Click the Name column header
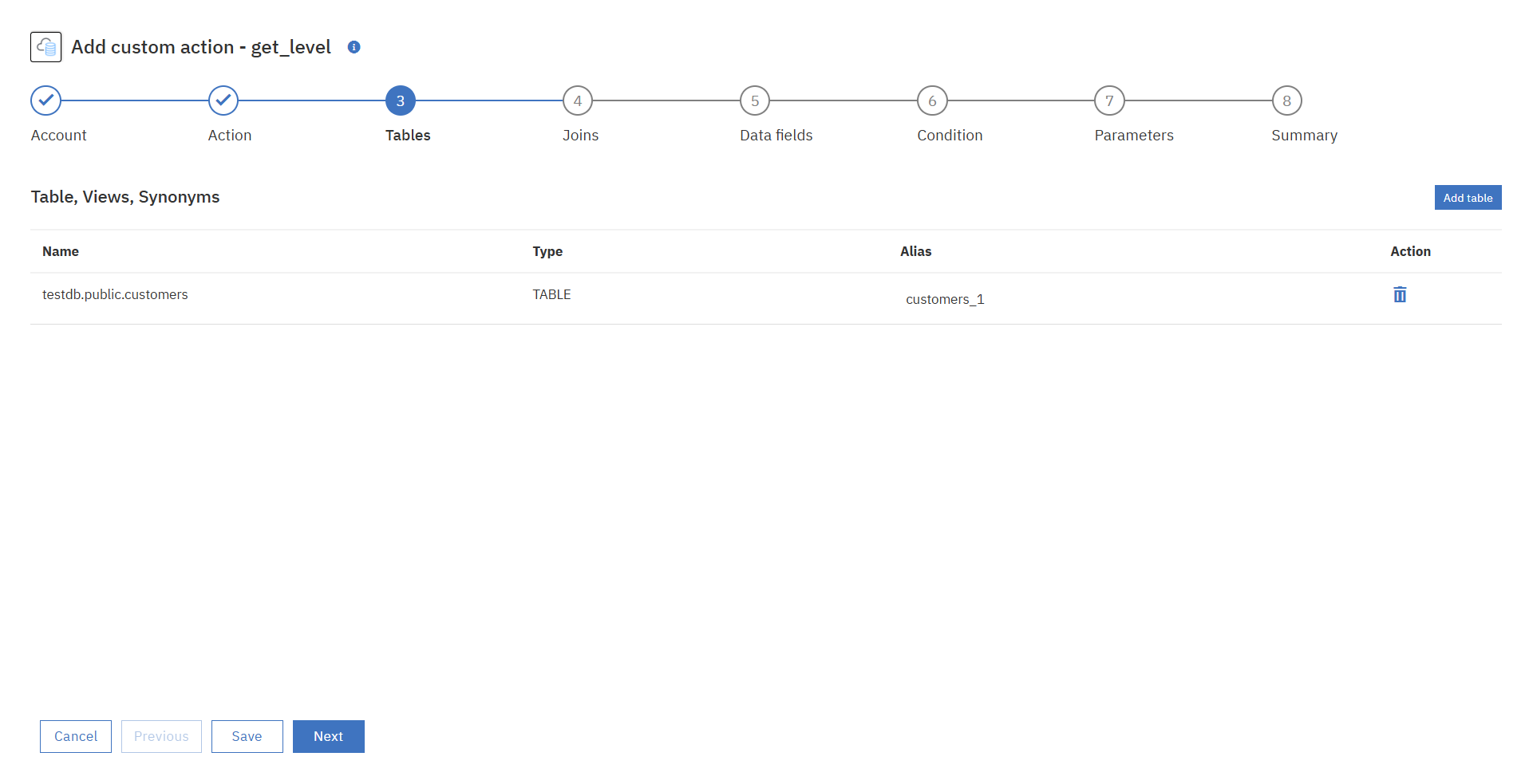 click(x=61, y=251)
